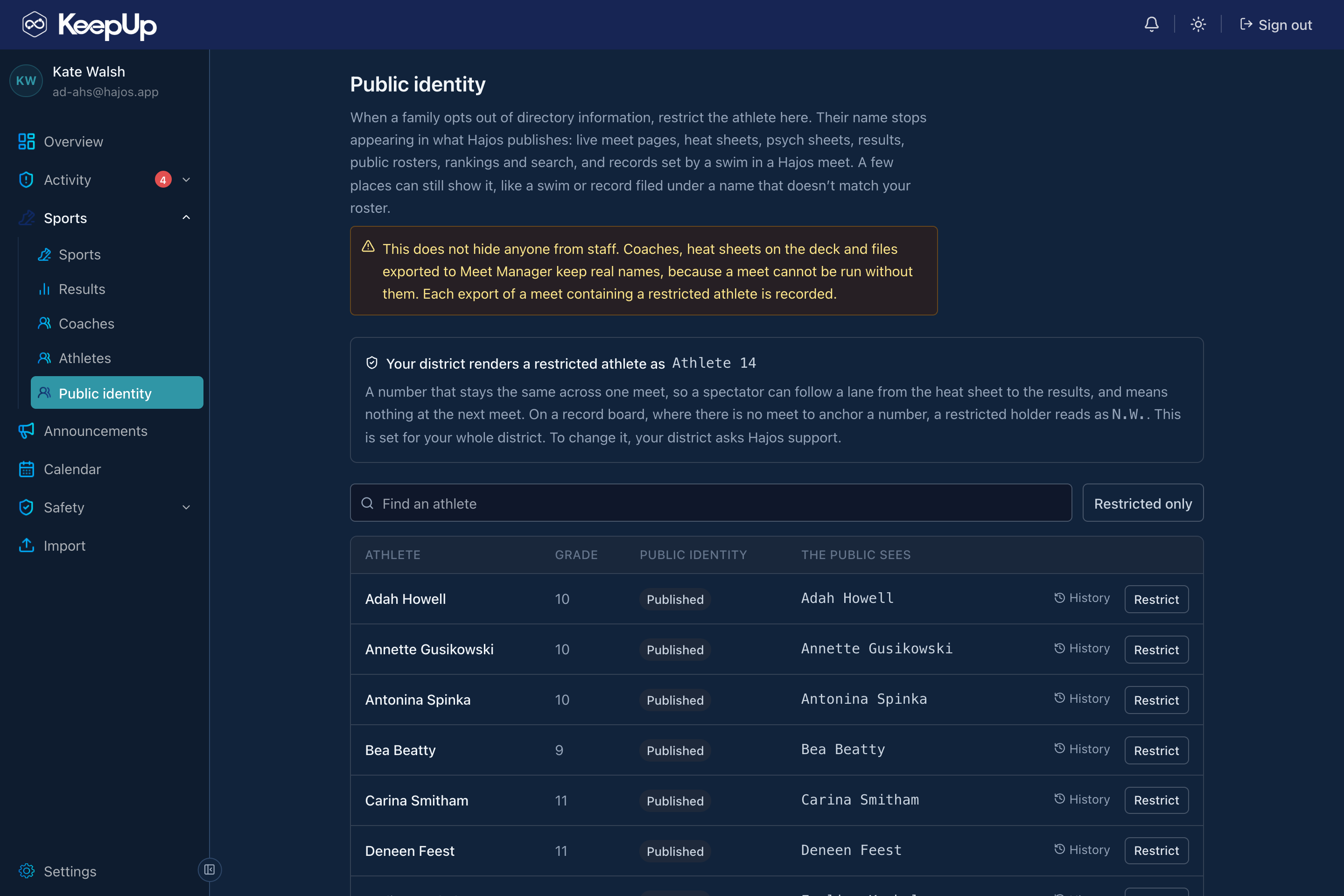Click the GRADE column header
Viewport: 1344px width, 896px height.
pos(576,555)
